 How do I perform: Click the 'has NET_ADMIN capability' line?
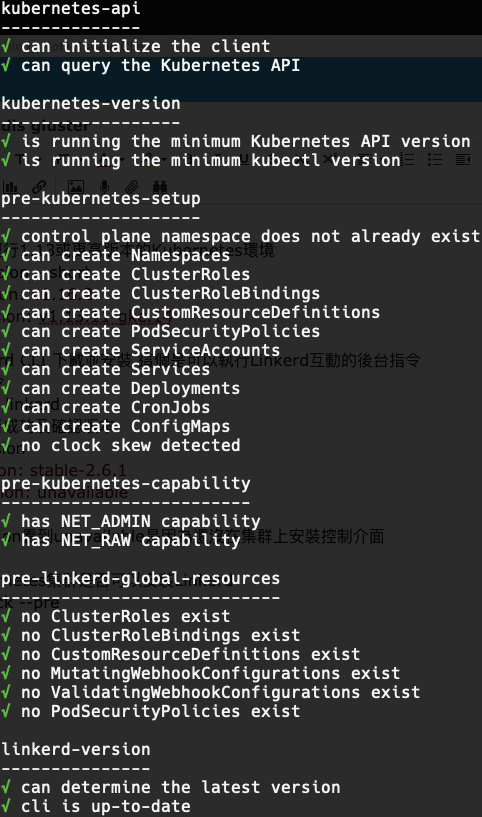coord(130,521)
